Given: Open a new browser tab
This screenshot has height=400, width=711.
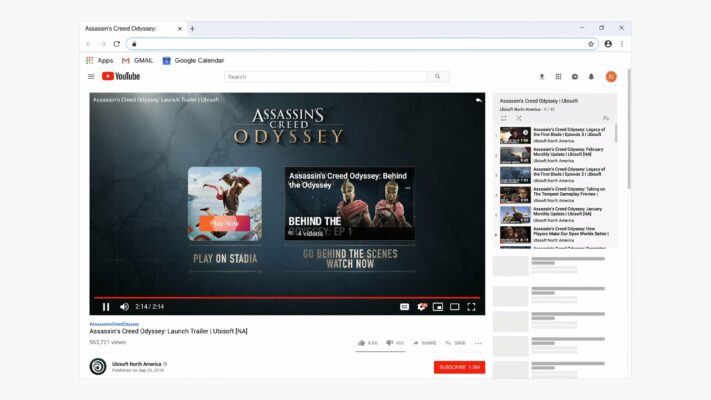Looking at the screenshot, I should tap(192, 29).
